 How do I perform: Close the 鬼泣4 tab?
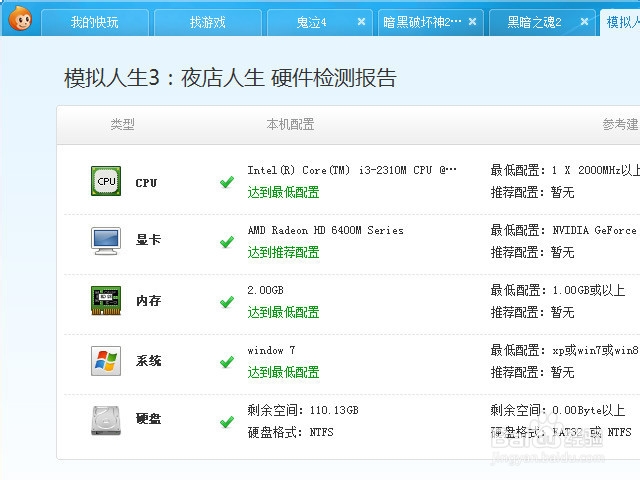(361, 22)
